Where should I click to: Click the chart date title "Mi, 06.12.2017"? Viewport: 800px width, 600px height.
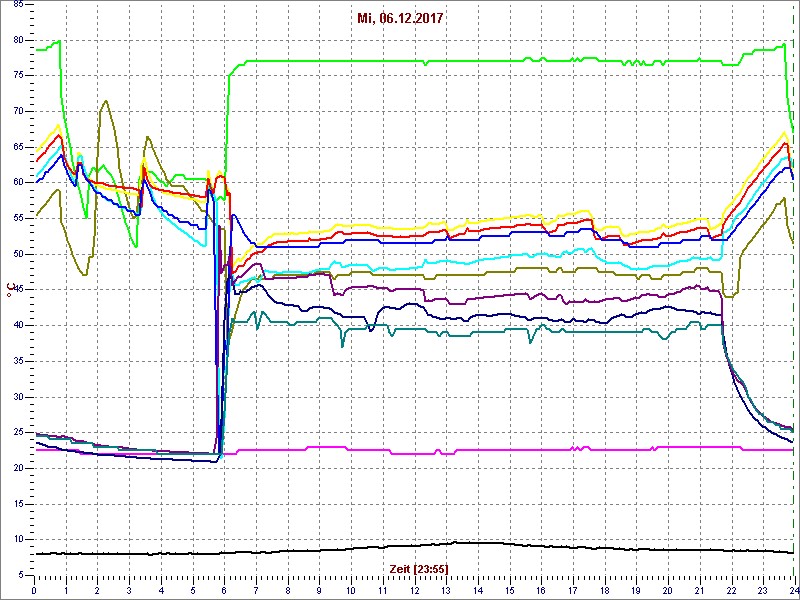(399, 19)
